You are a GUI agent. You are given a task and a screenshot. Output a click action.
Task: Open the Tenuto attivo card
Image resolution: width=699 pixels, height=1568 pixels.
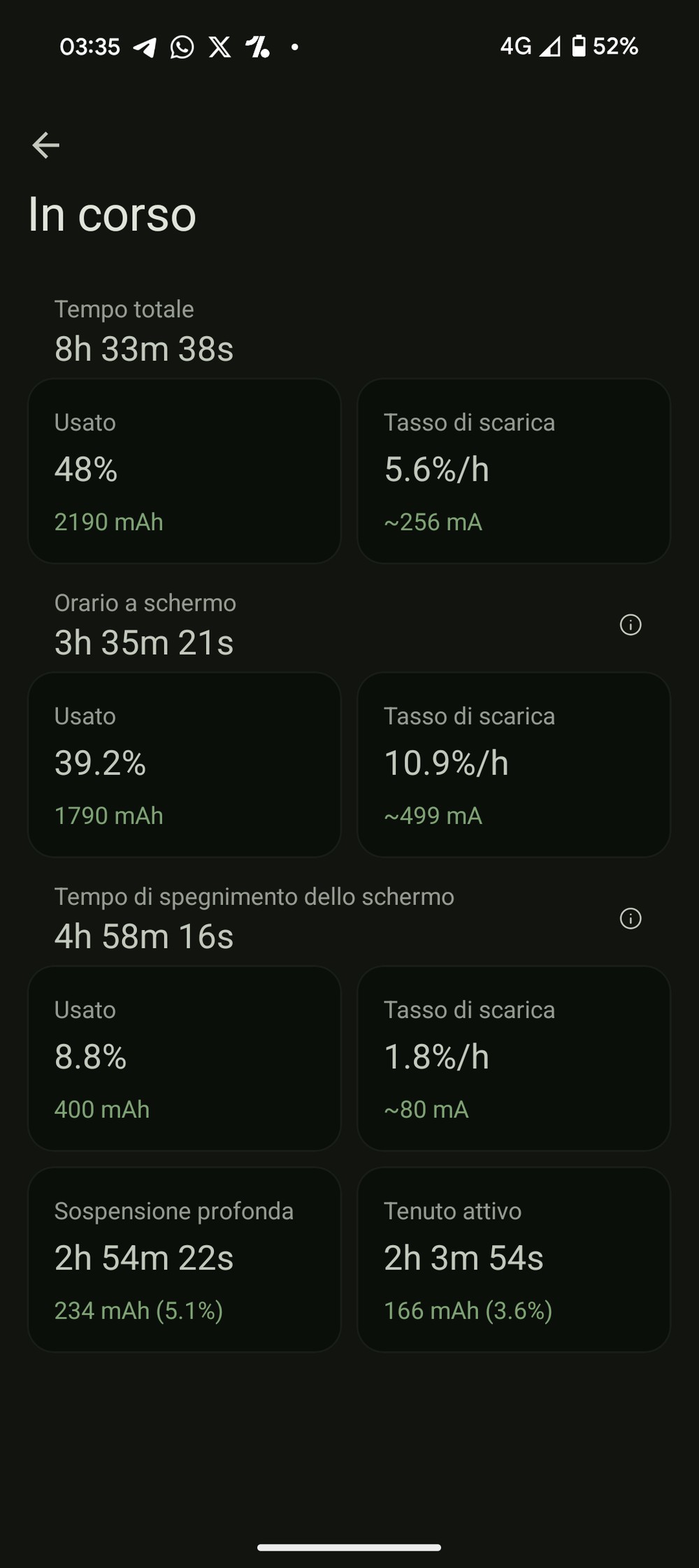coord(514,1259)
